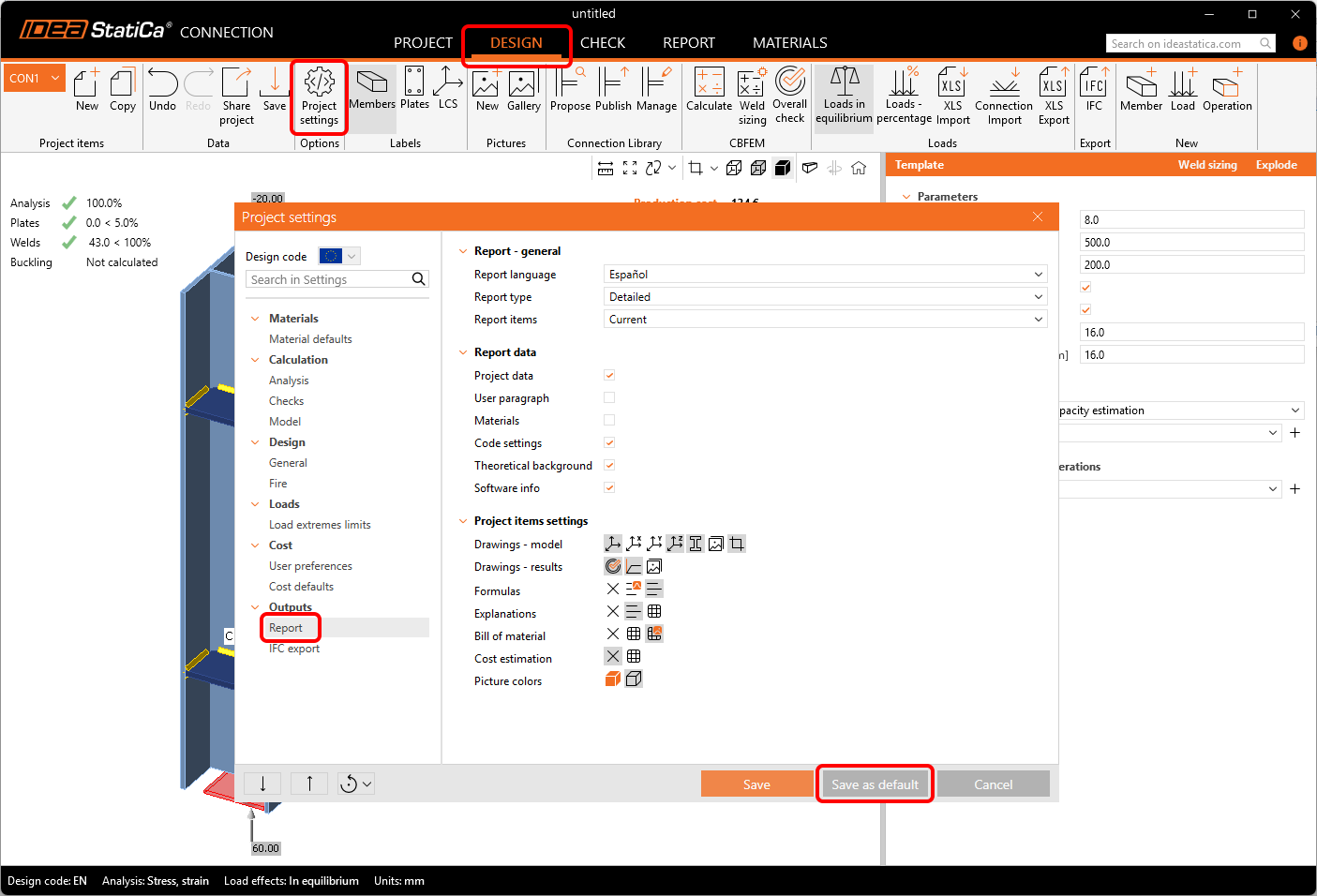Toggle Loads in equilibrium

844,97
